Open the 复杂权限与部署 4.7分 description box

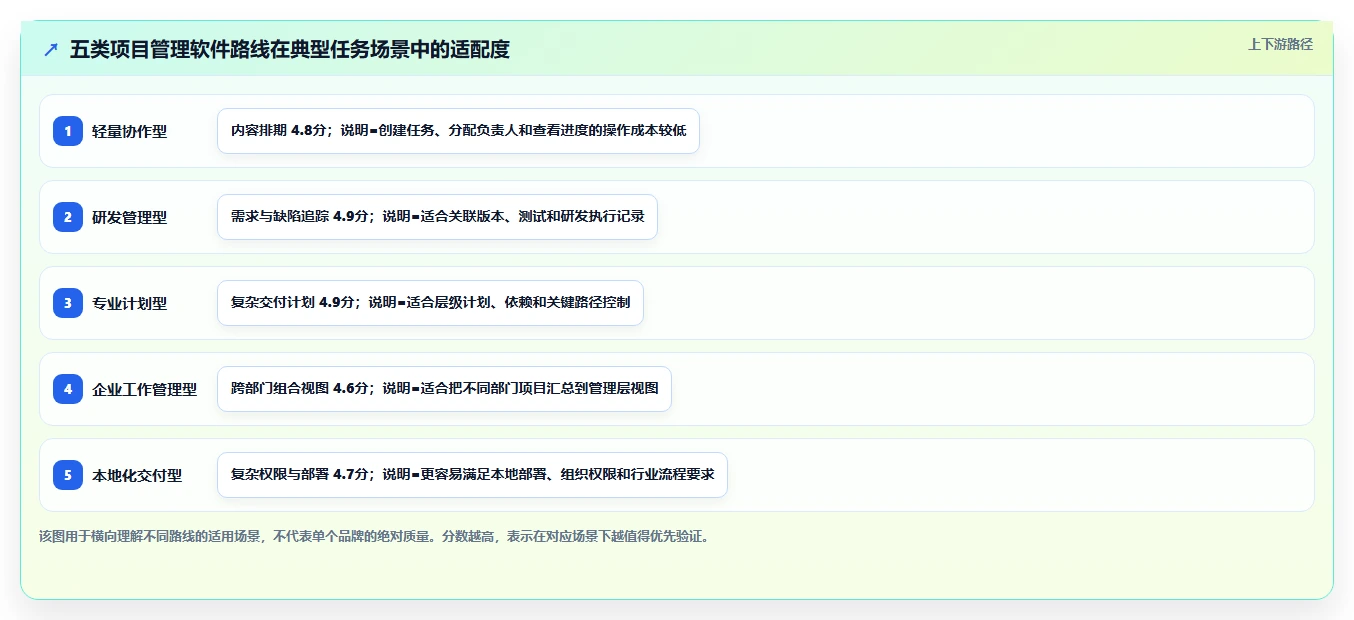pyautogui.click(x=472, y=475)
